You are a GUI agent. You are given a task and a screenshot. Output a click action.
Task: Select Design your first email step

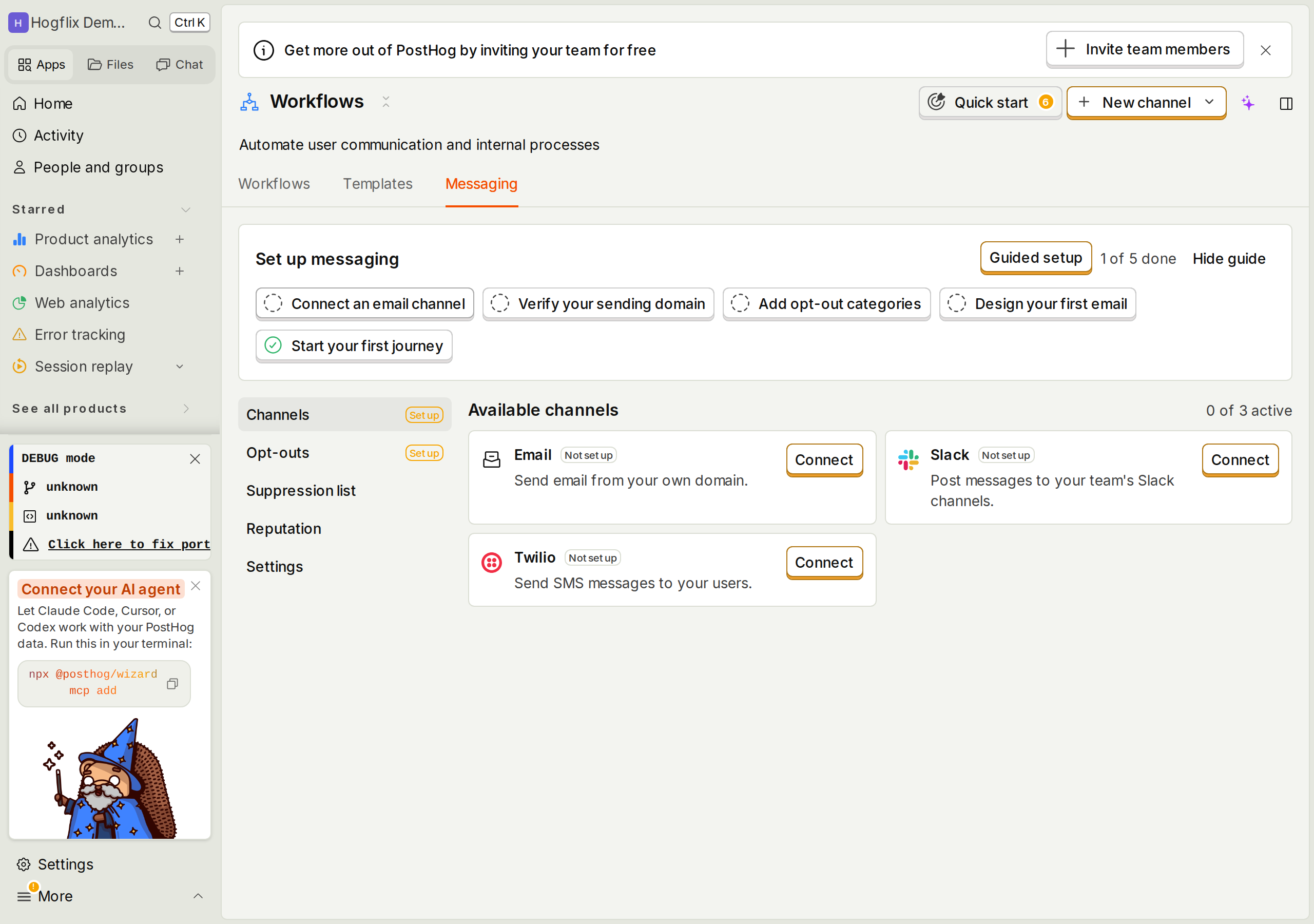click(x=1037, y=304)
